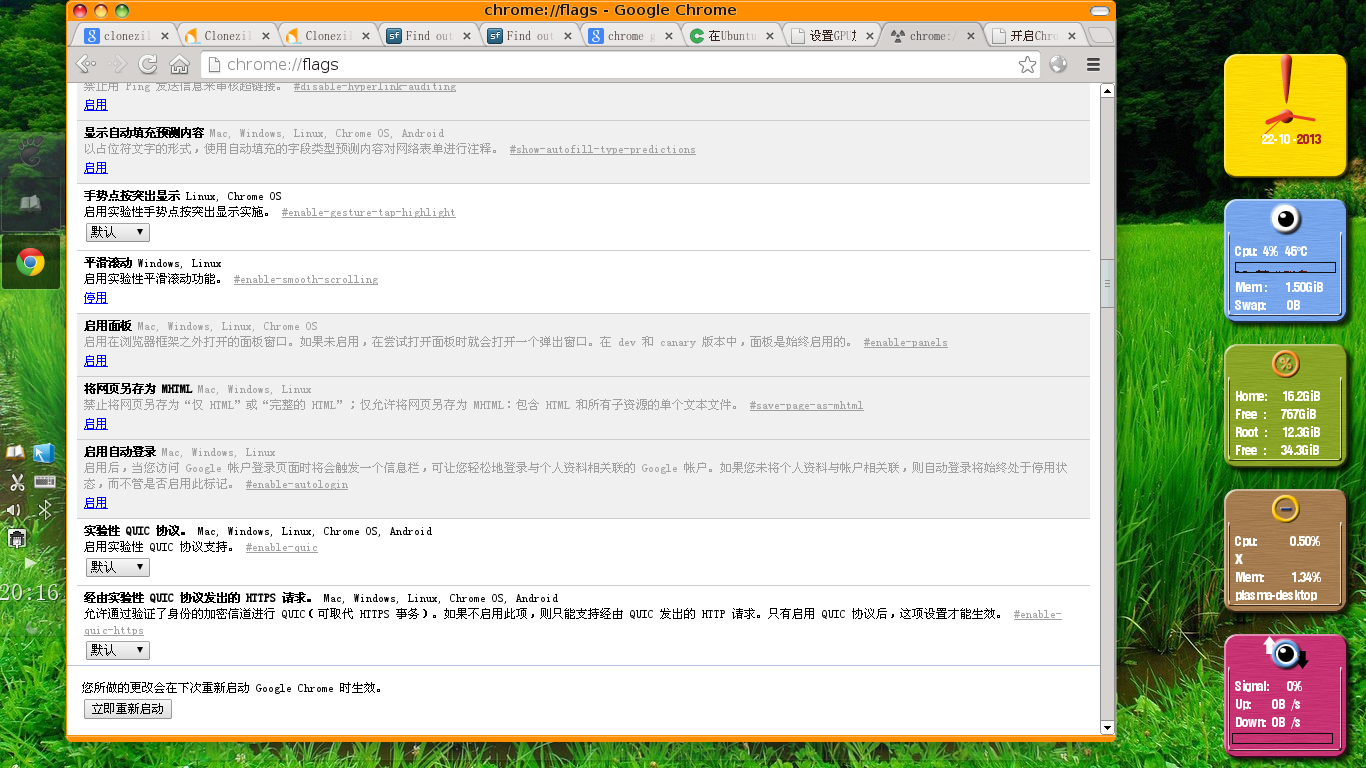Follow #enable-quic anchor link
The height and width of the screenshot is (768, 1366).
click(281, 548)
